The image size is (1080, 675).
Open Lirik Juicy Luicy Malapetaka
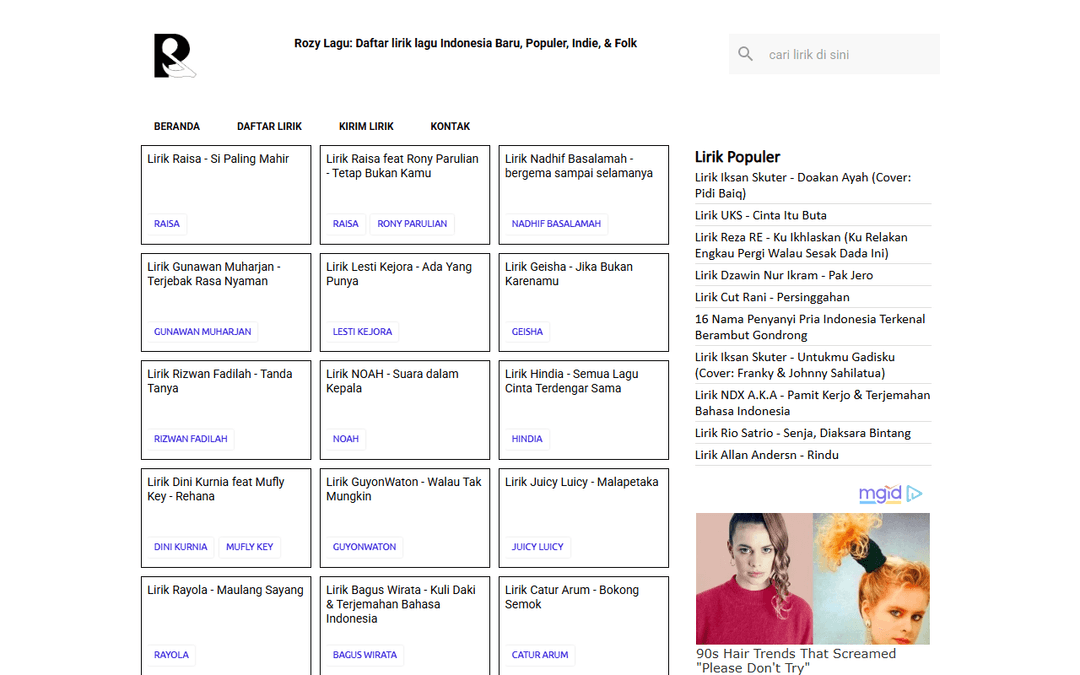click(581, 482)
